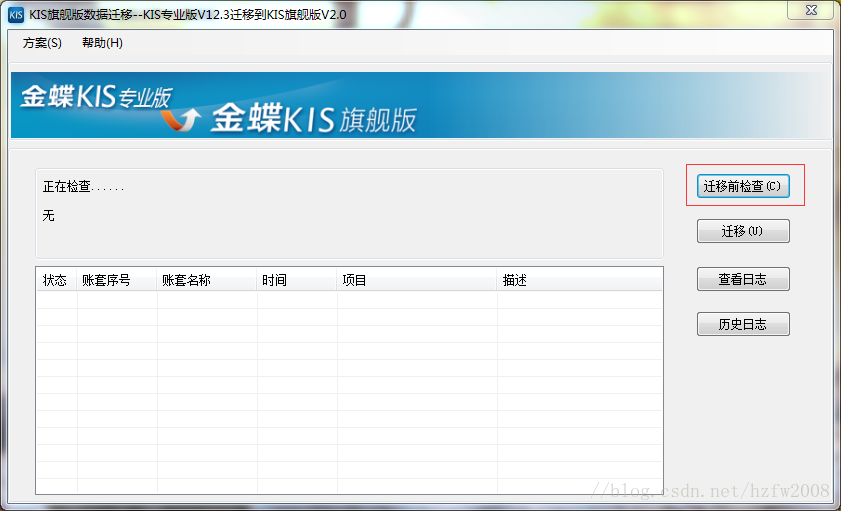Open the 帮助(H) menu
The height and width of the screenshot is (511, 841).
(x=102, y=43)
